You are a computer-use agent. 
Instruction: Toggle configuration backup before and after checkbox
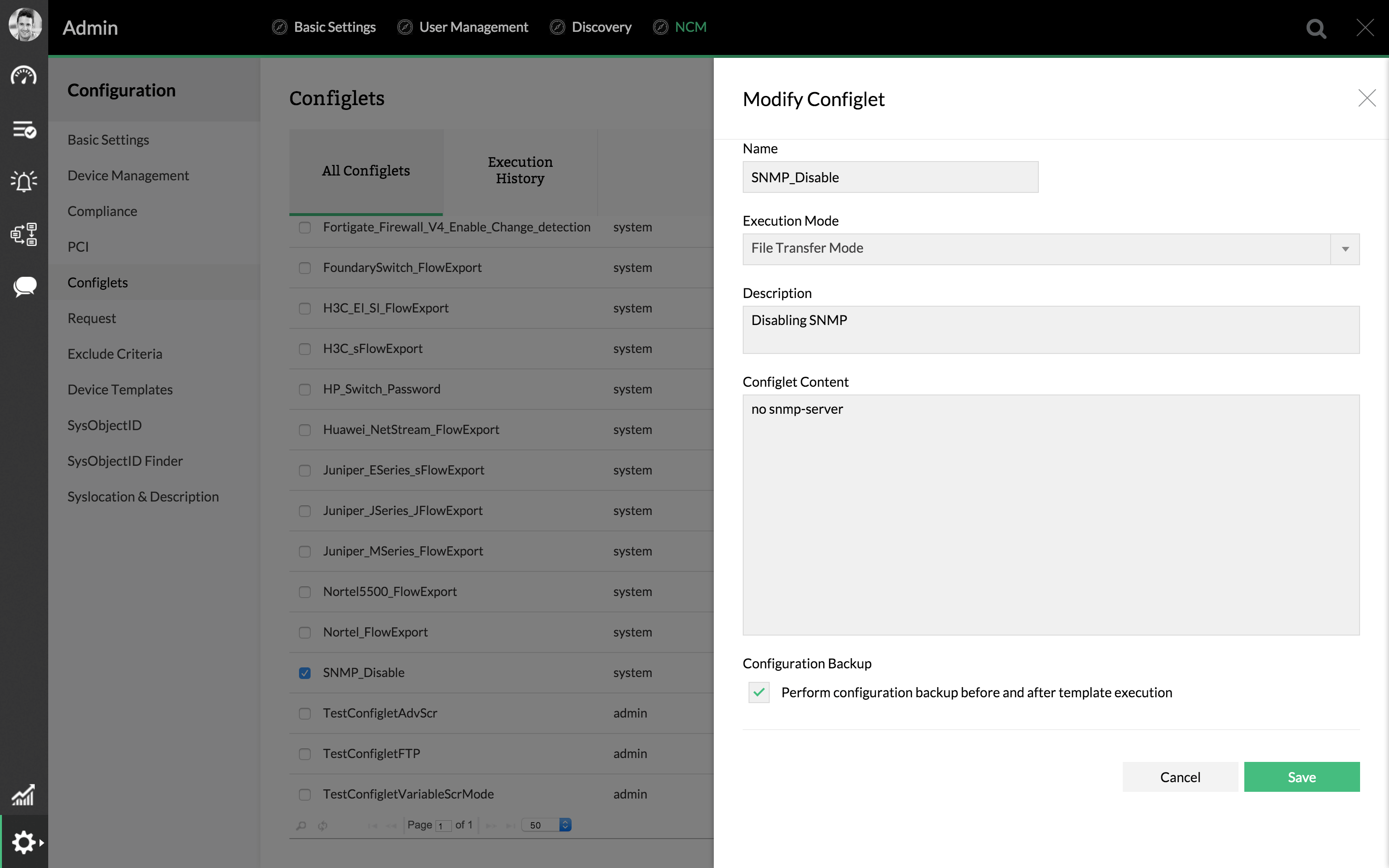coord(759,693)
